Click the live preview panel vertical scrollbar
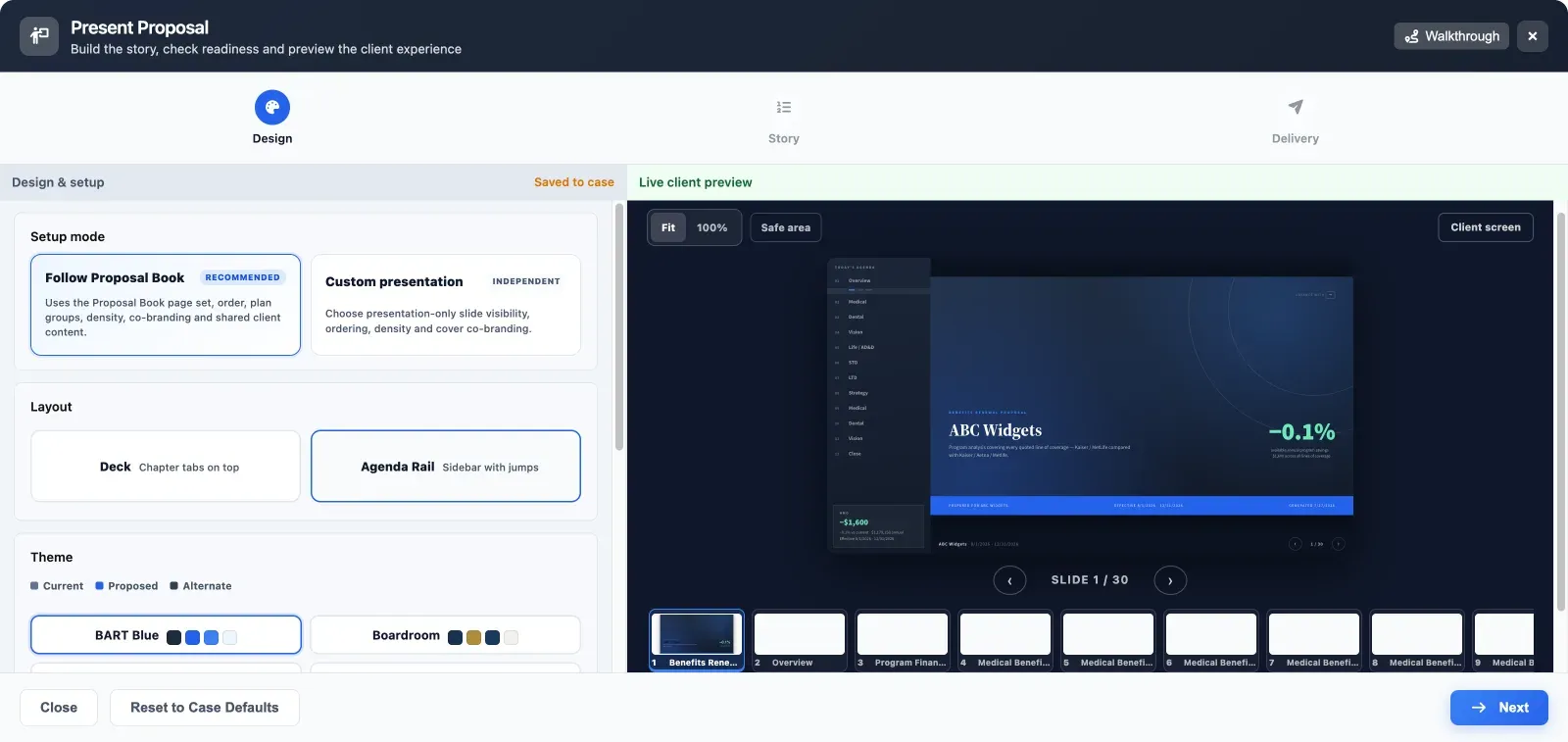This screenshot has width=1568, height=742. point(1560,412)
